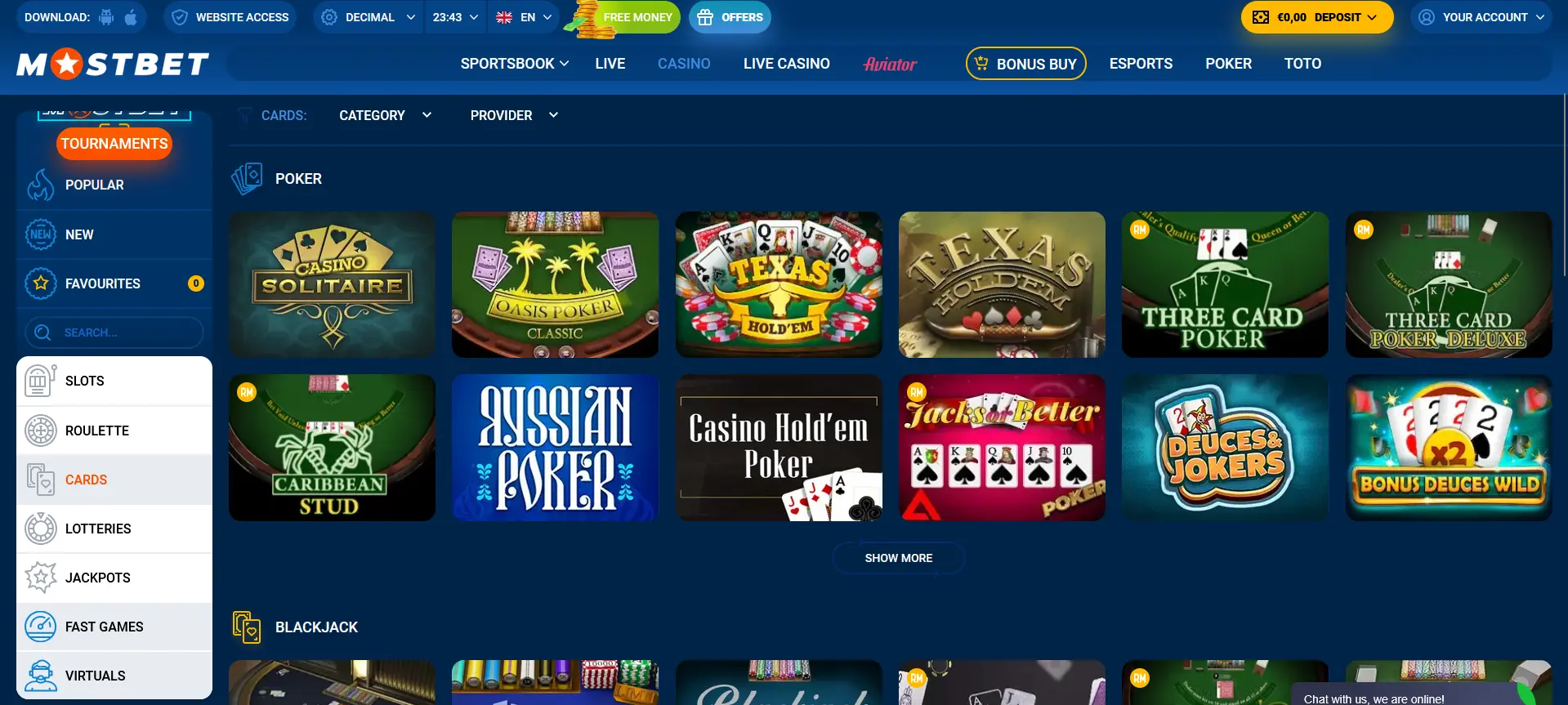Click the Show More poker games button
This screenshot has width=1568, height=705.
click(899, 558)
